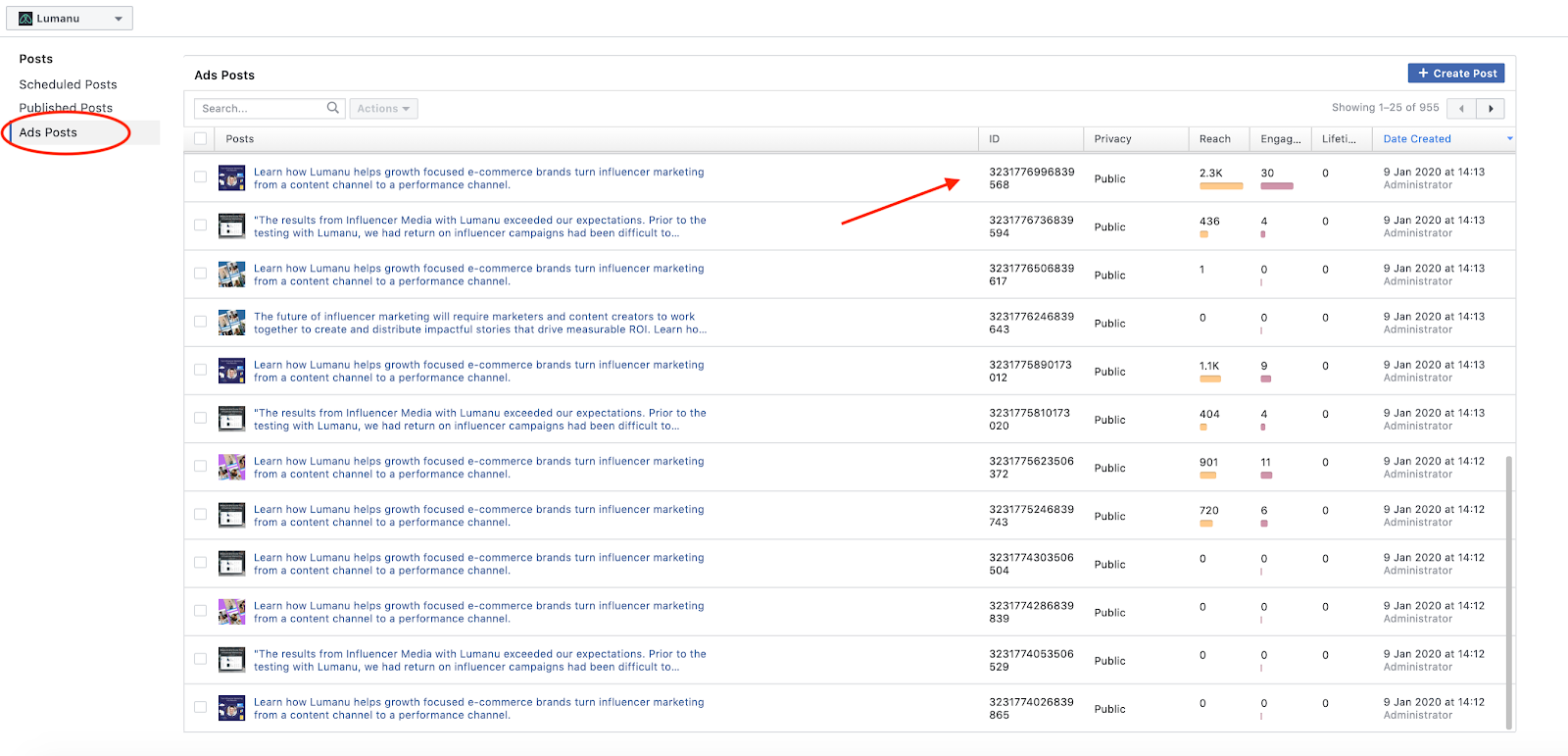Open post link for ID 3231774026839865
The height and width of the screenshot is (756, 1568).
coord(479,708)
